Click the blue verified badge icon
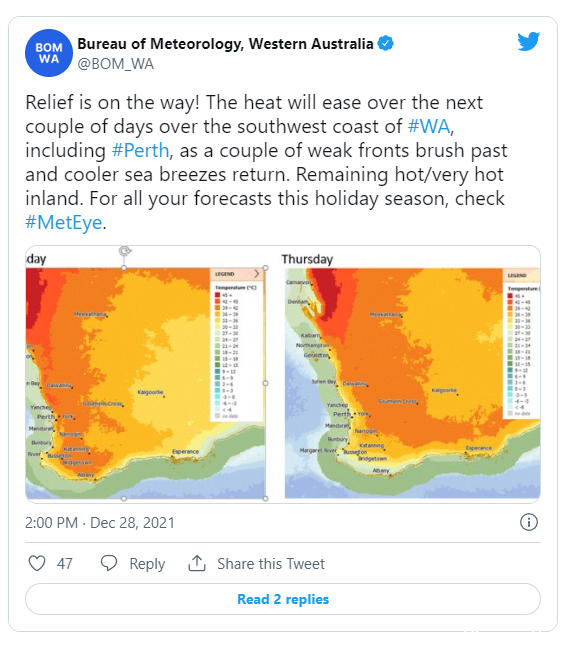The width and height of the screenshot is (573, 650). 386,44
